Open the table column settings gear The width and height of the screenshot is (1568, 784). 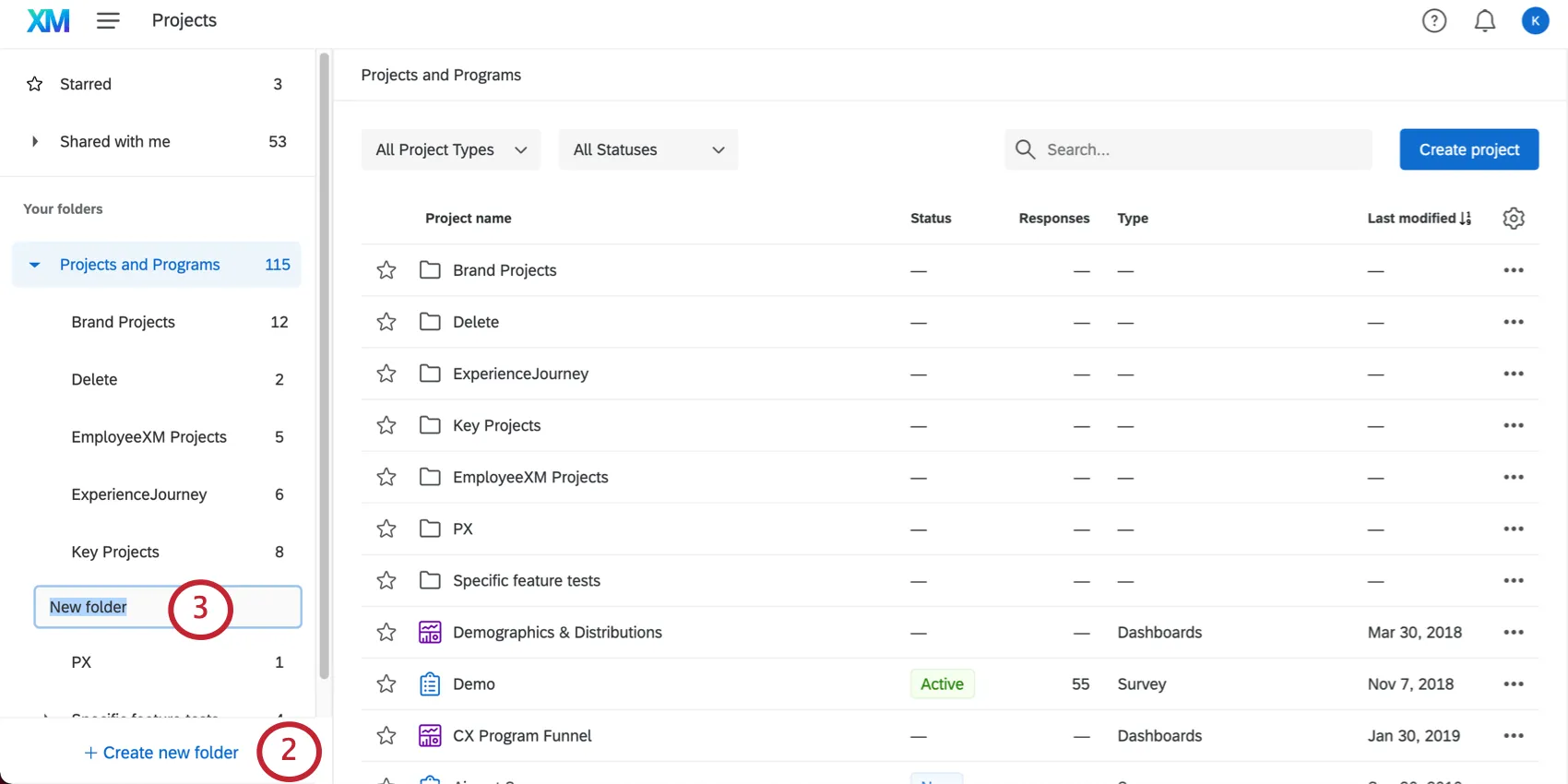pos(1513,219)
